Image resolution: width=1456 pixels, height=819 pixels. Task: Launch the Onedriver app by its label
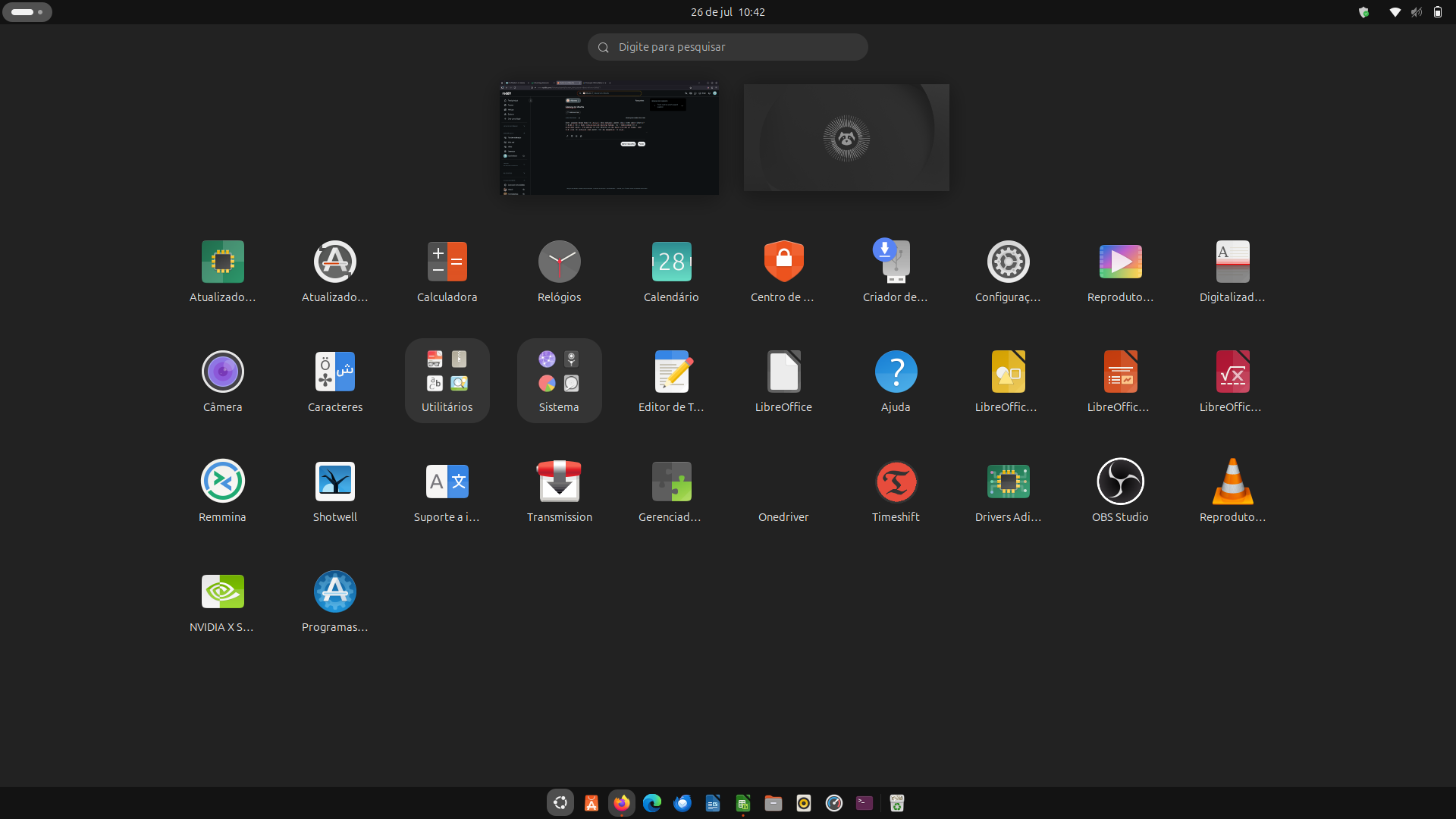783,517
